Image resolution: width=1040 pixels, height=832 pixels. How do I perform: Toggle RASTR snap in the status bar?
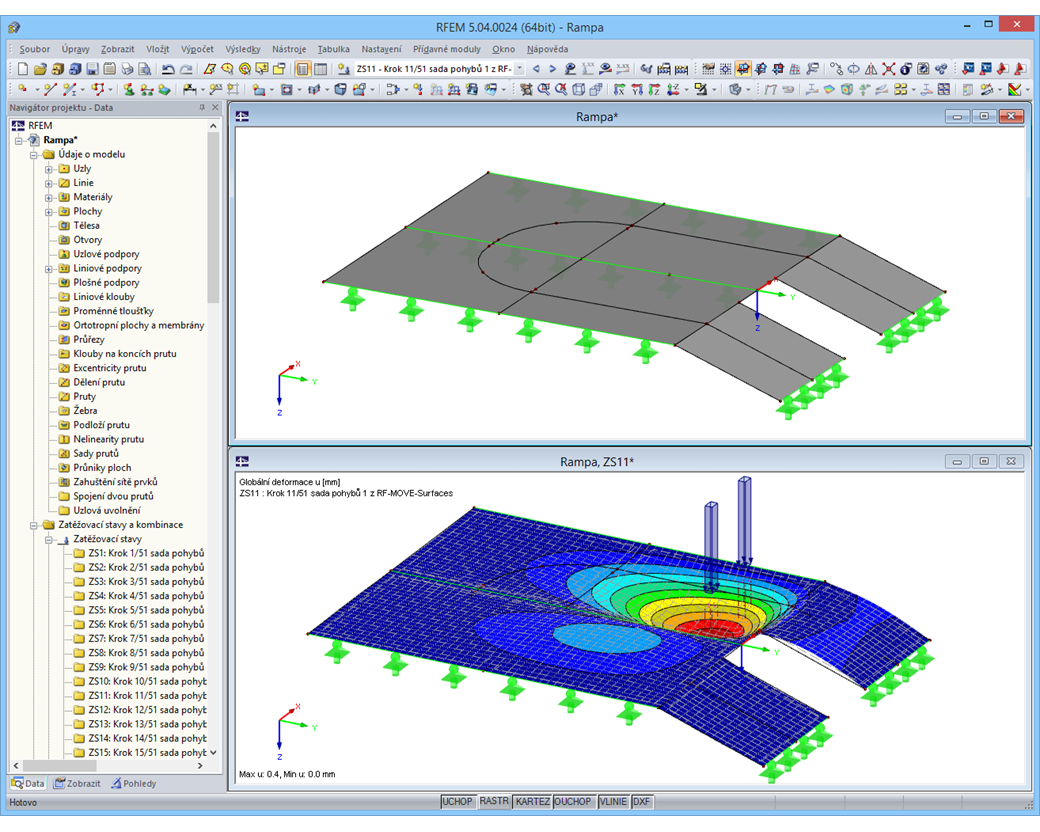click(x=494, y=801)
